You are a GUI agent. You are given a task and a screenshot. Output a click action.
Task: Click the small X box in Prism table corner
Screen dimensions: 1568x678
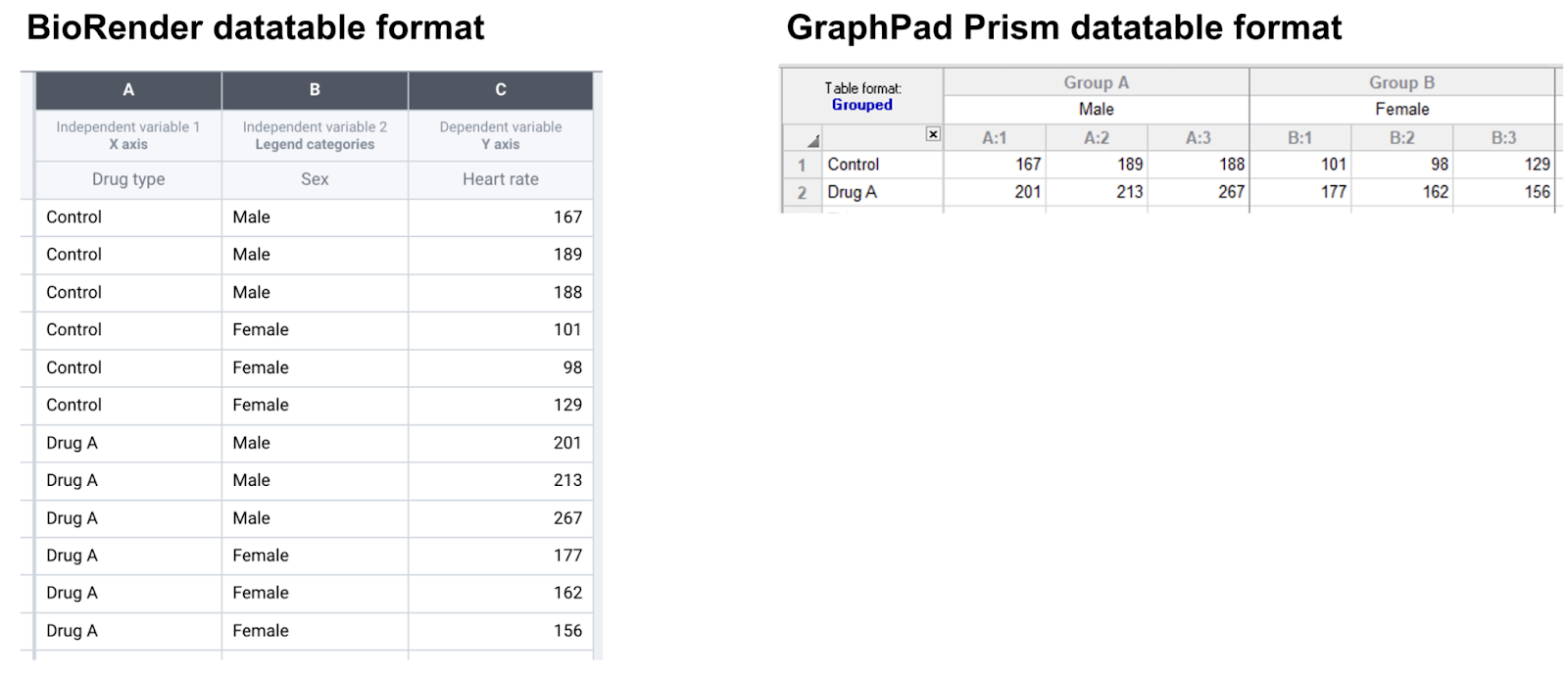[933, 134]
